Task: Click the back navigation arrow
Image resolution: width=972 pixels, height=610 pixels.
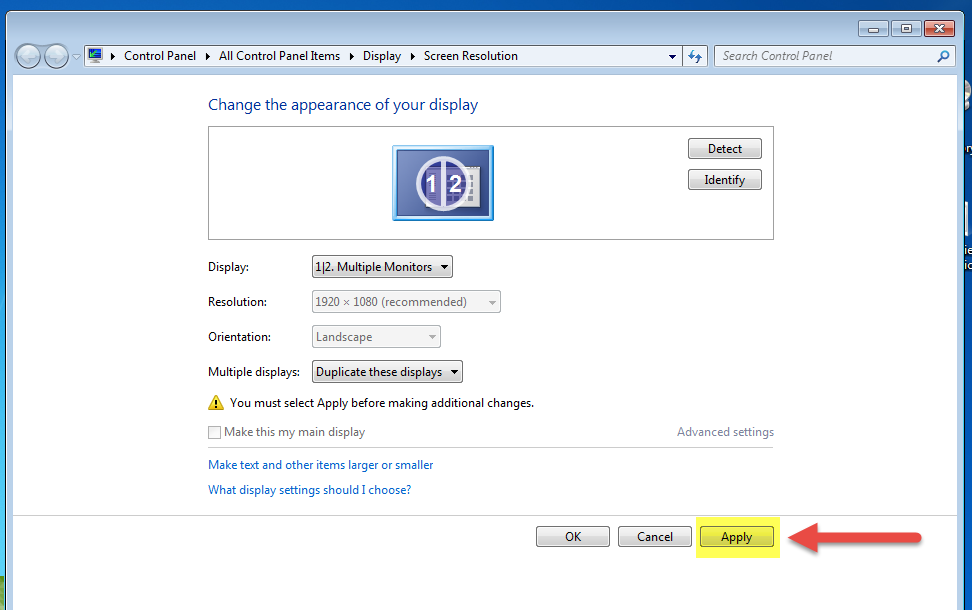Action: [x=28, y=56]
